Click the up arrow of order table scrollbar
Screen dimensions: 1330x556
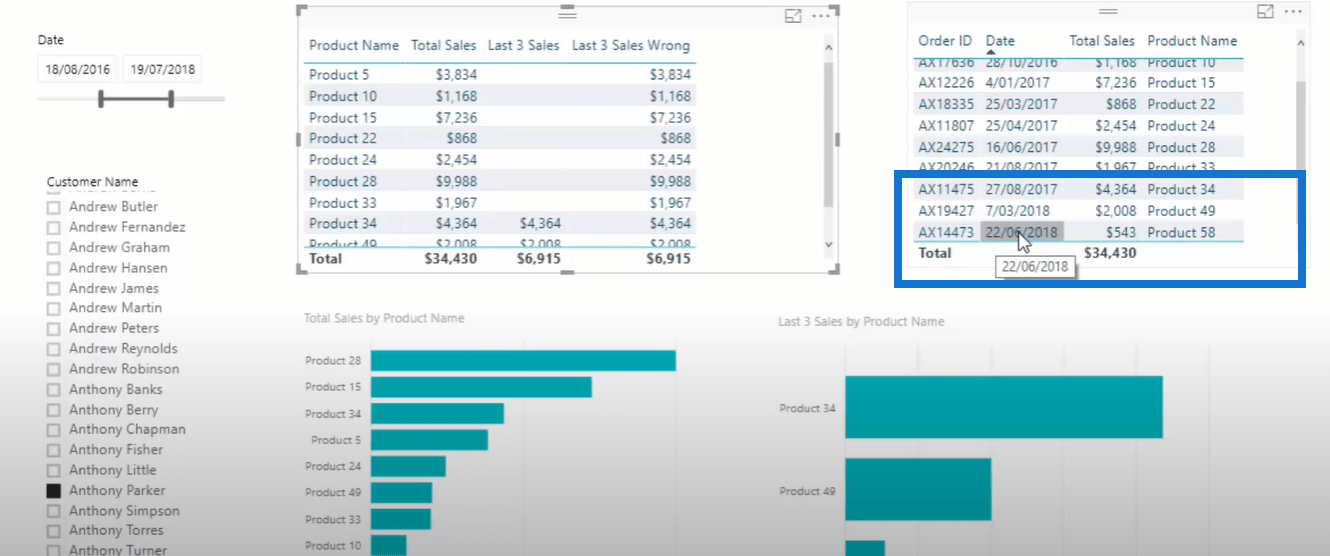tap(1300, 43)
